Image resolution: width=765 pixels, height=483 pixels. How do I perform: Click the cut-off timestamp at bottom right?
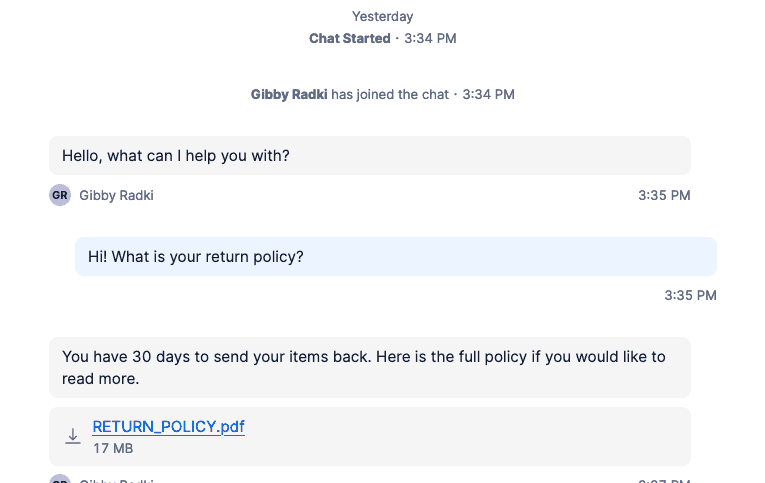(x=664, y=481)
